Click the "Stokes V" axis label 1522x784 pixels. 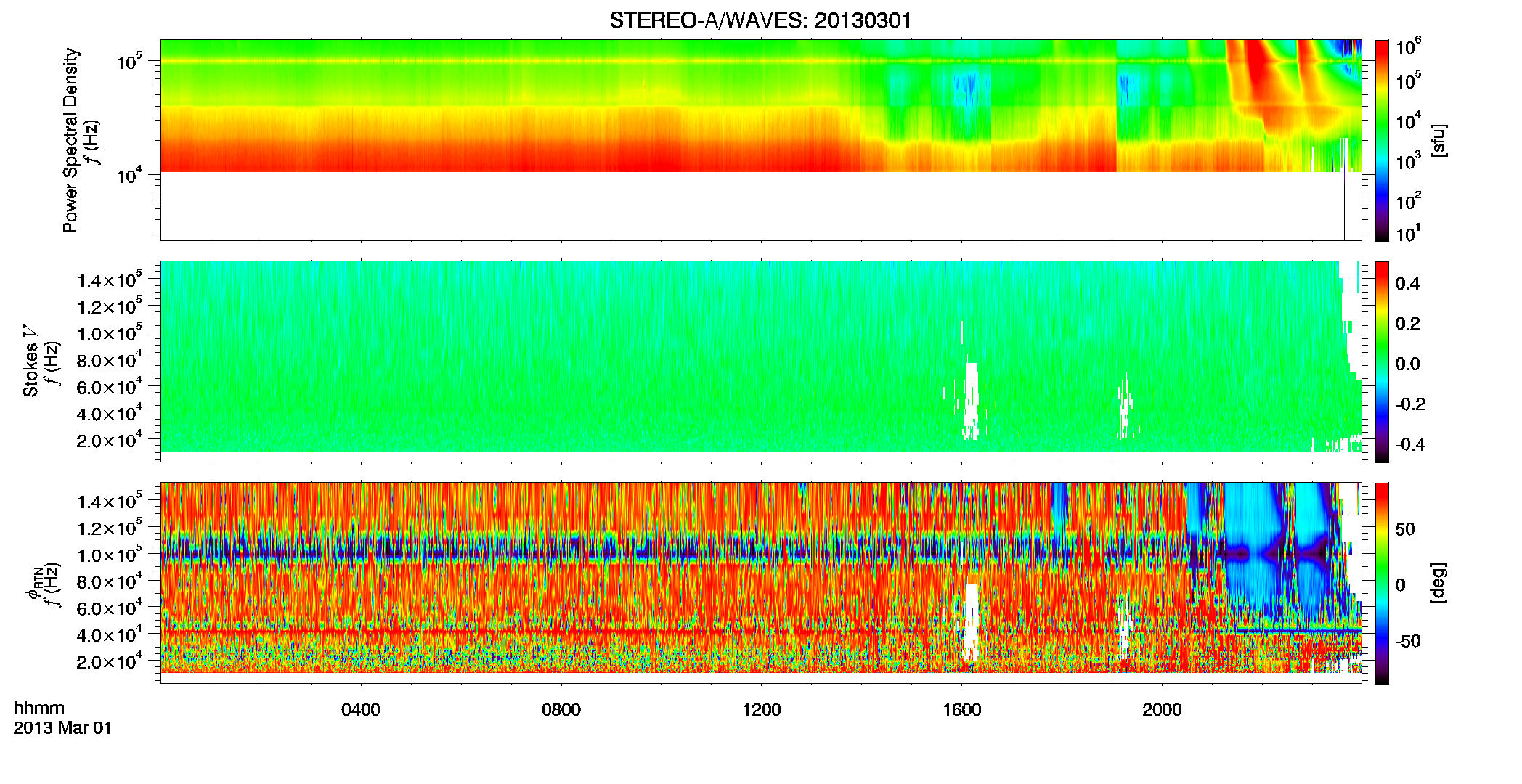(31, 361)
